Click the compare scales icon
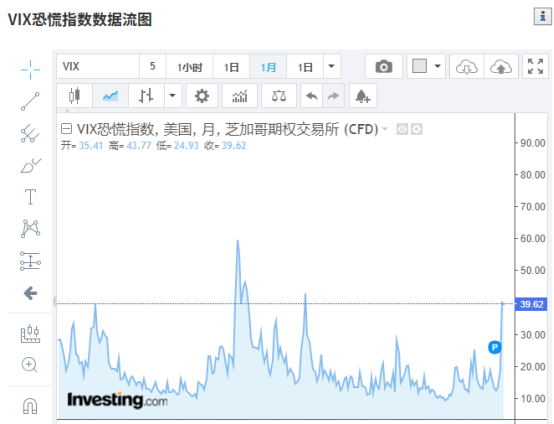 point(279,96)
